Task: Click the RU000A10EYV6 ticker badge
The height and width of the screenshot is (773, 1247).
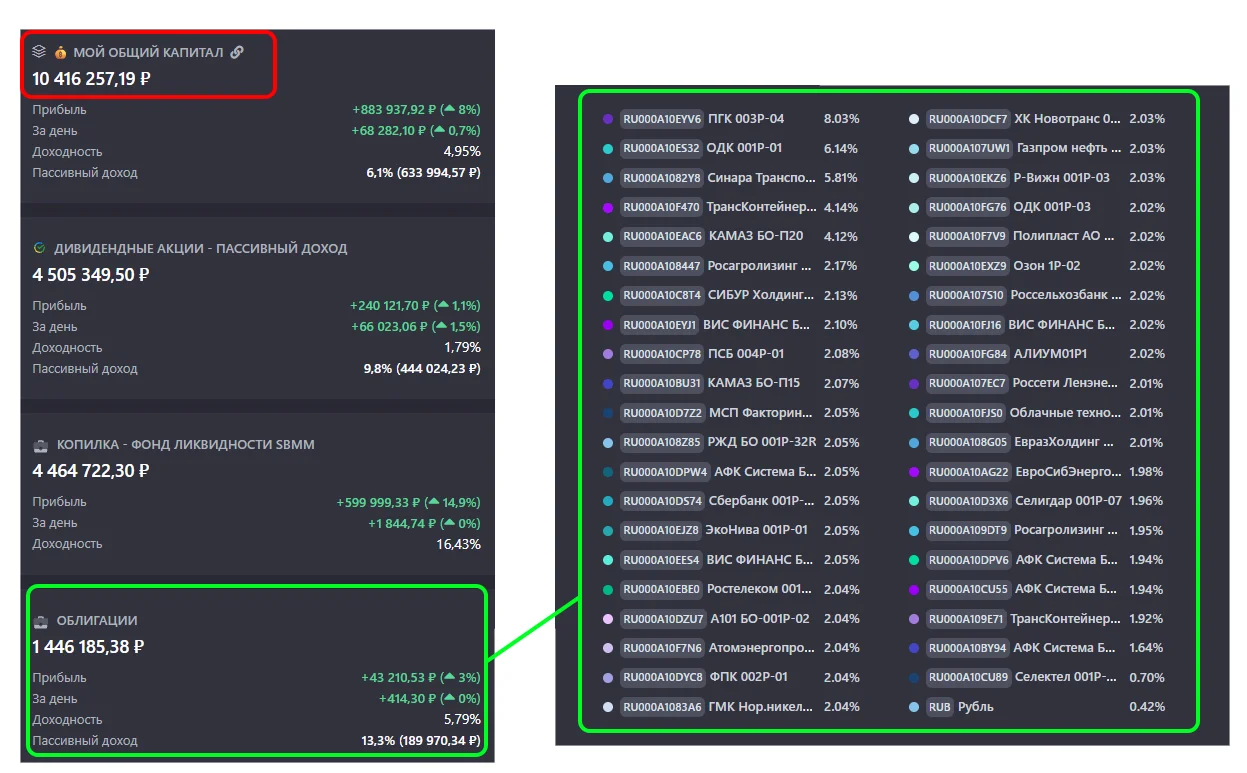Action: coord(661,119)
